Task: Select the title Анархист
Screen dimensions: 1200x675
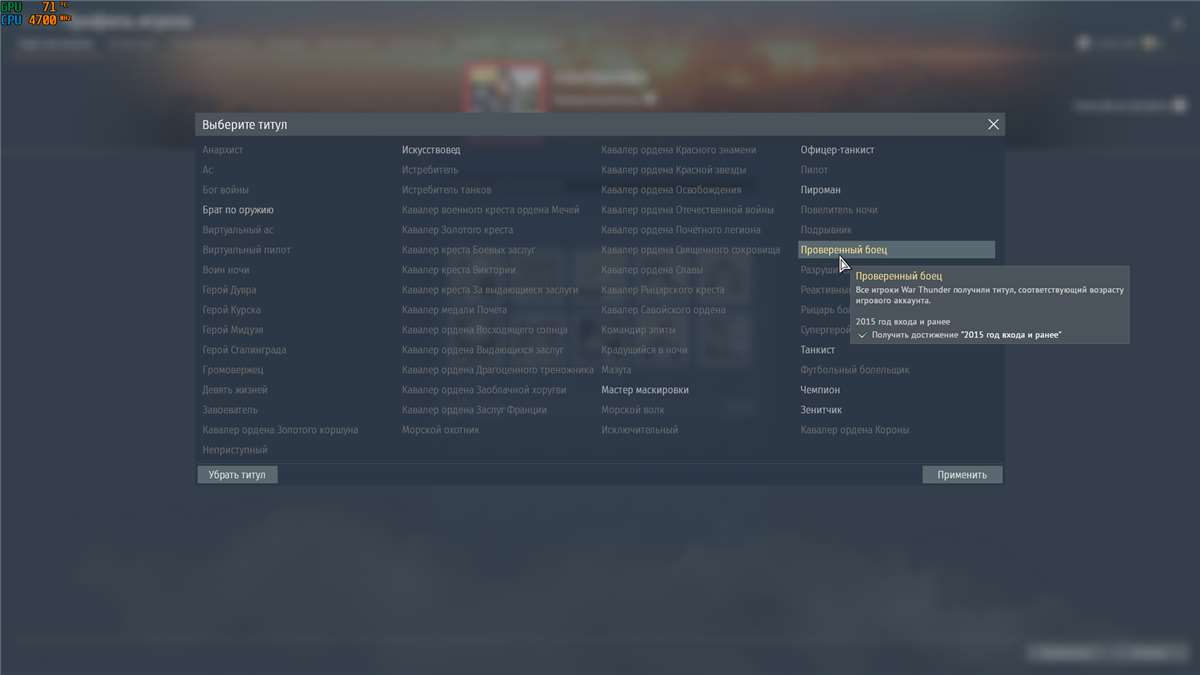Action: pos(223,150)
